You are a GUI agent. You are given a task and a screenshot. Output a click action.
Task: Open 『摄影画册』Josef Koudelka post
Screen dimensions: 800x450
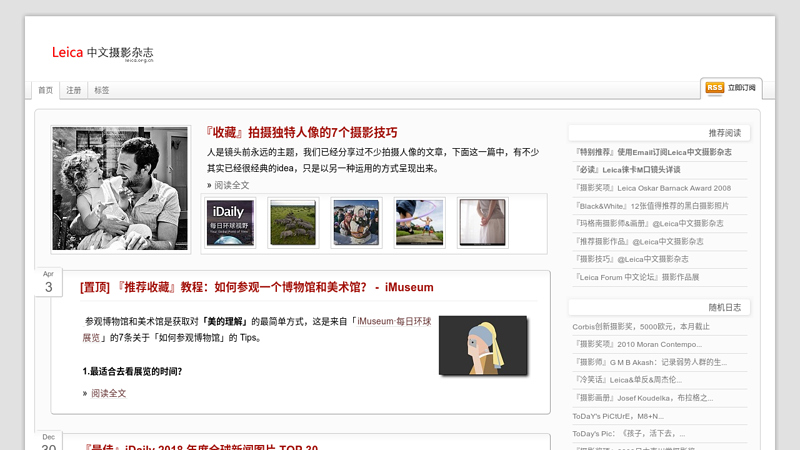click(644, 398)
